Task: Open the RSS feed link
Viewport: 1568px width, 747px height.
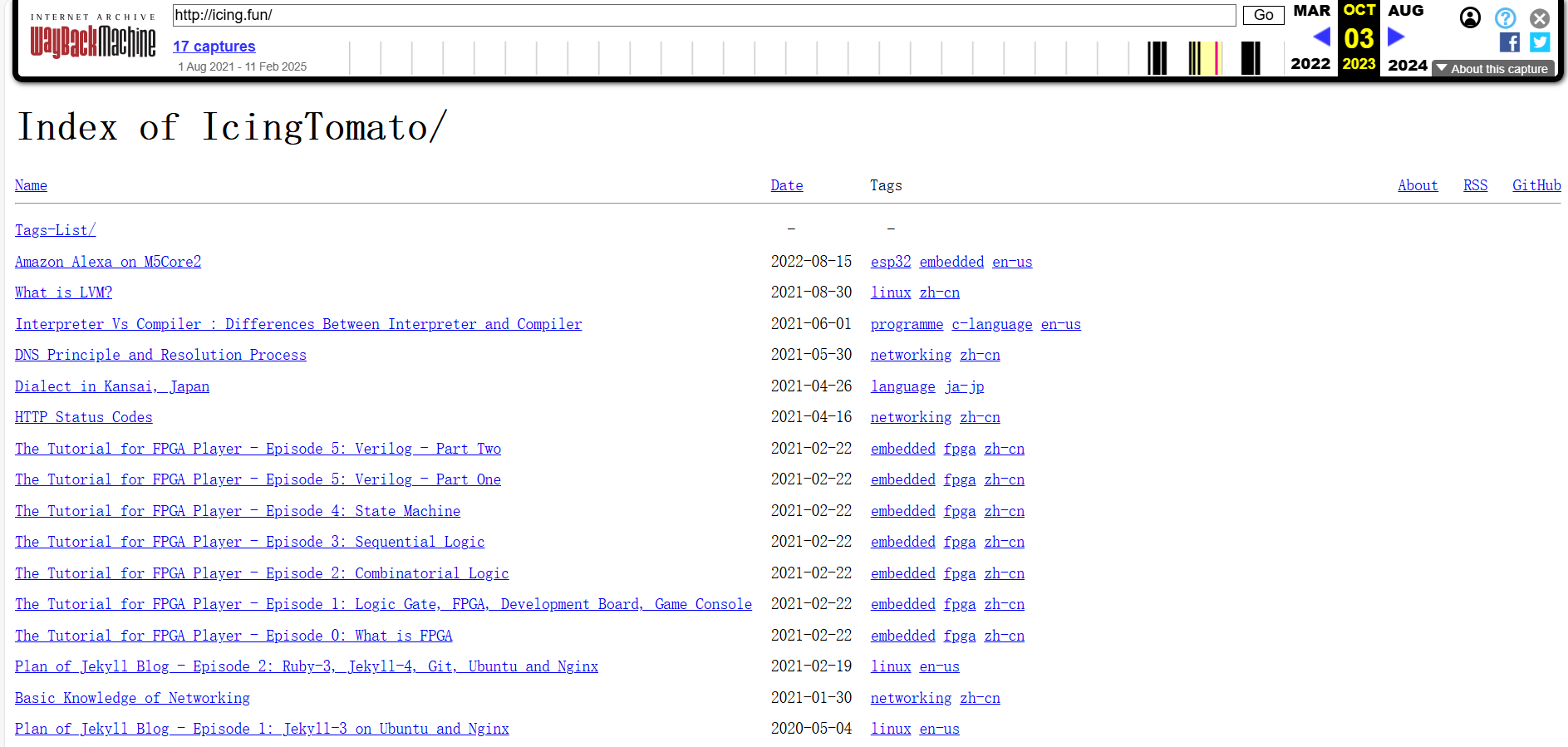Action: click(x=1475, y=185)
